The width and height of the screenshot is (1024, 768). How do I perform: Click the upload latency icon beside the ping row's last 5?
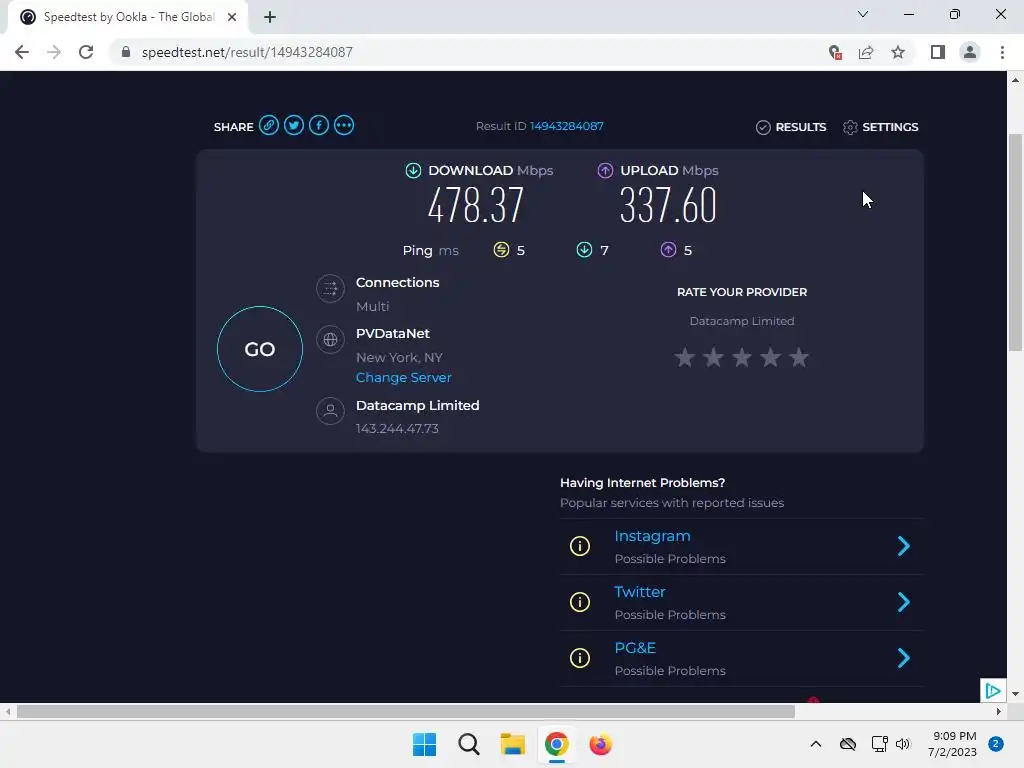click(668, 249)
